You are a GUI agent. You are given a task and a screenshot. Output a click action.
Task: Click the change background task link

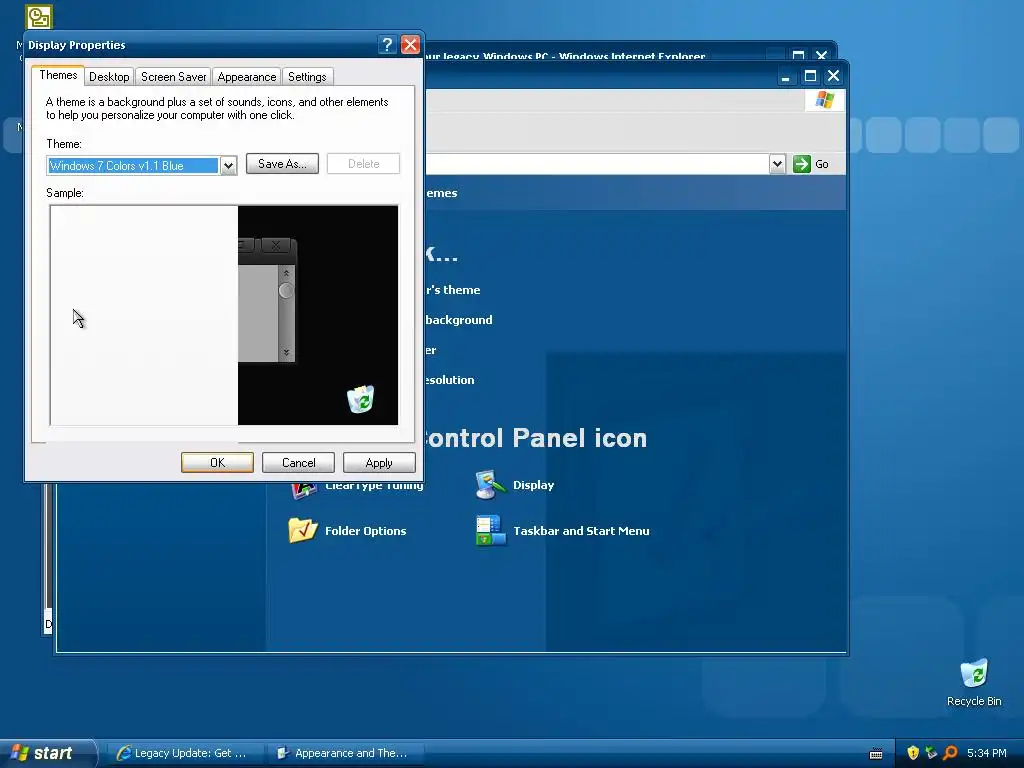(x=458, y=320)
